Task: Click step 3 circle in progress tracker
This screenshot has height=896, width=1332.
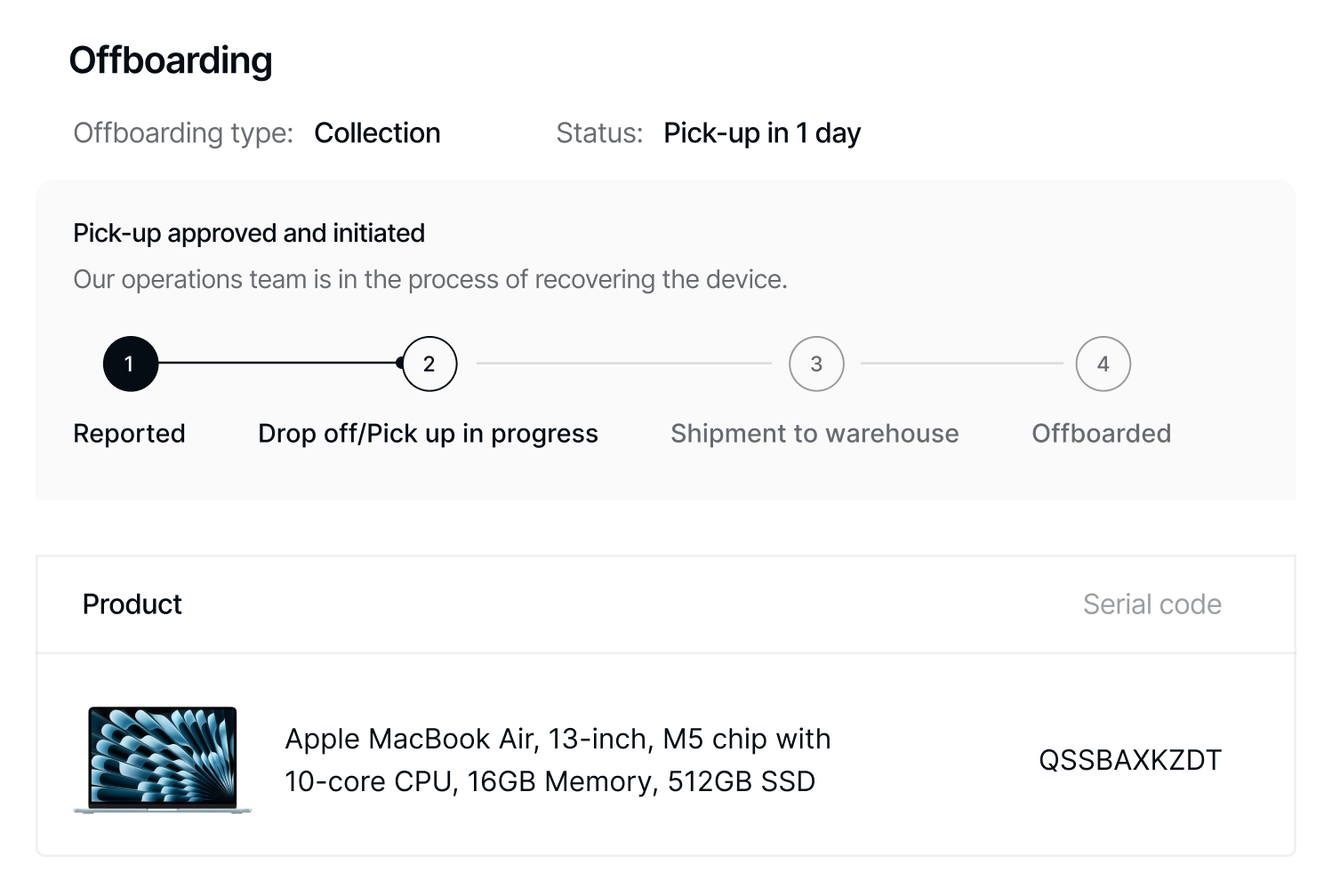Action: [x=816, y=364]
